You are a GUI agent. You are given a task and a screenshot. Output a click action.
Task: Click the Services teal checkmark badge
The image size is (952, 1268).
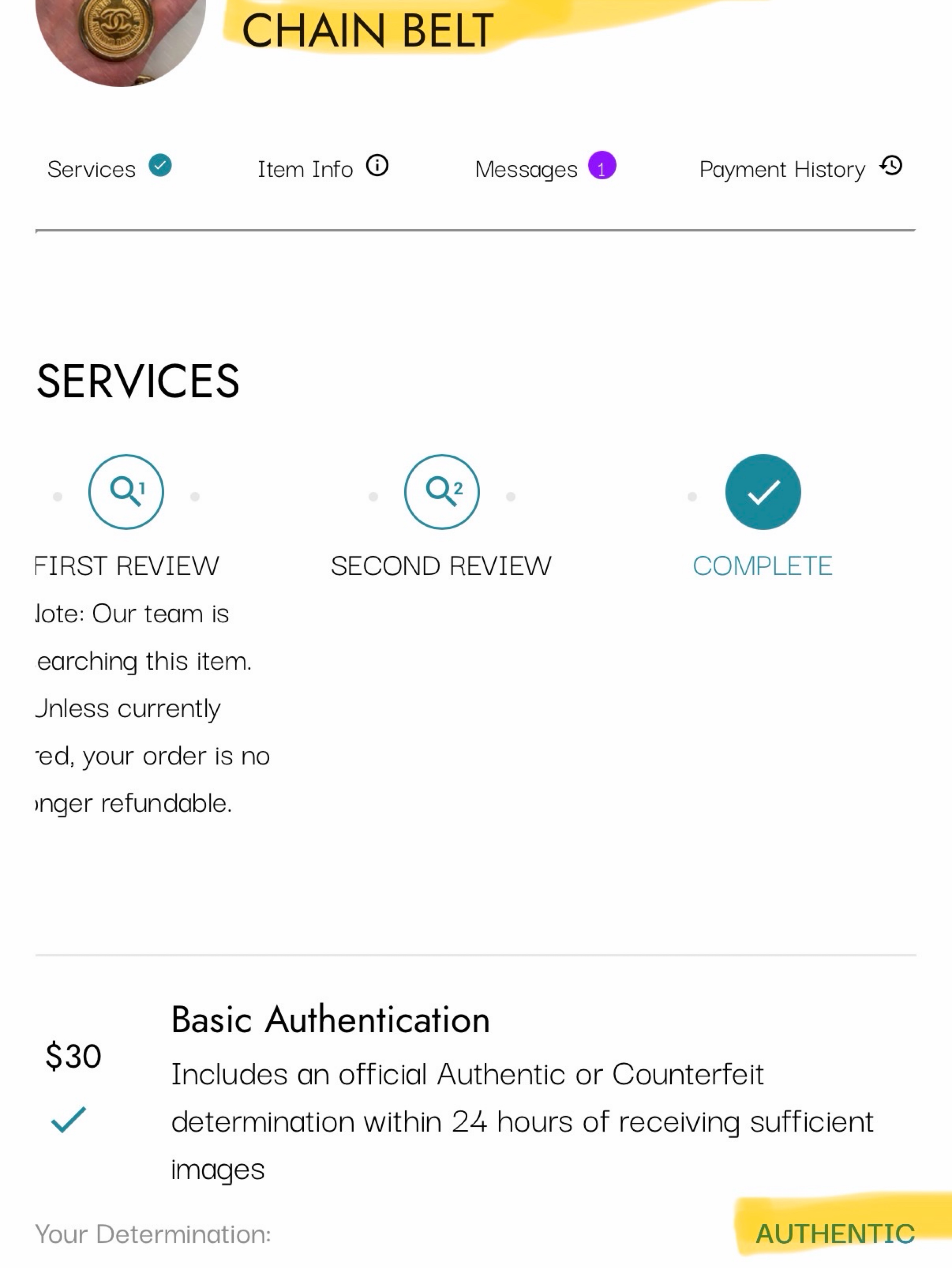point(161,166)
